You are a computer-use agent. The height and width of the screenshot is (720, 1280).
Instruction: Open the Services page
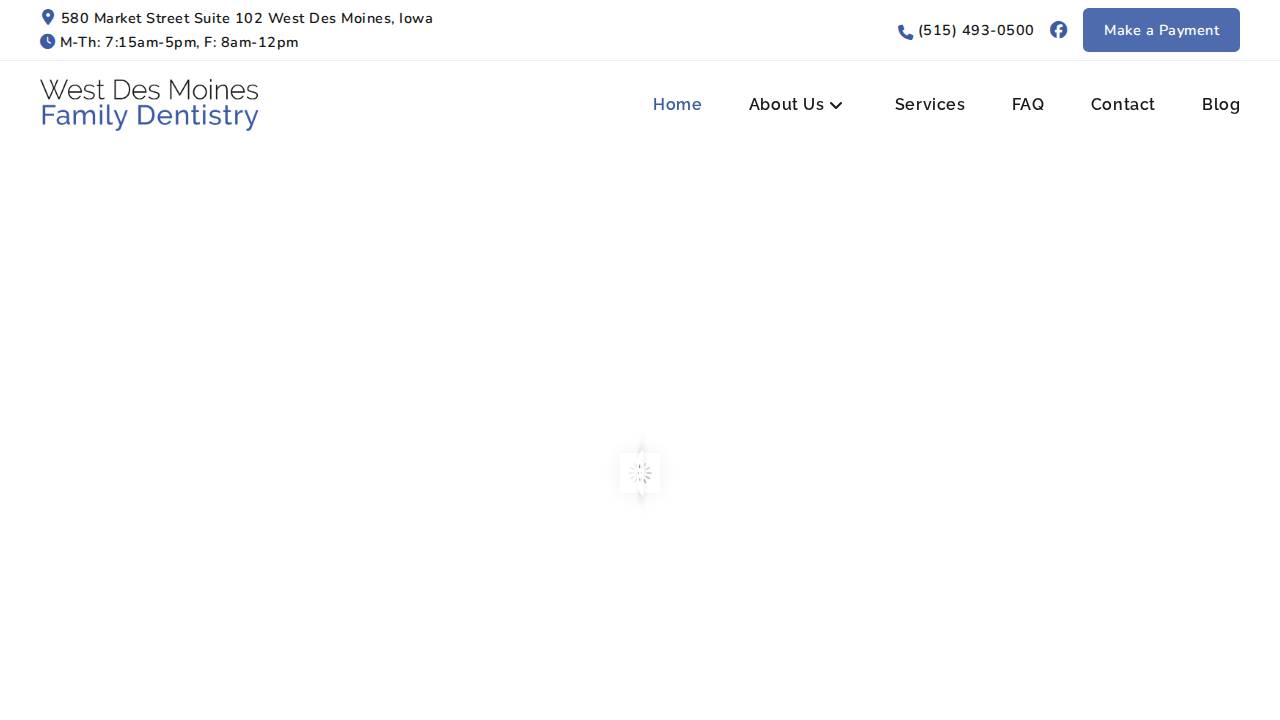pyautogui.click(x=930, y=104)
